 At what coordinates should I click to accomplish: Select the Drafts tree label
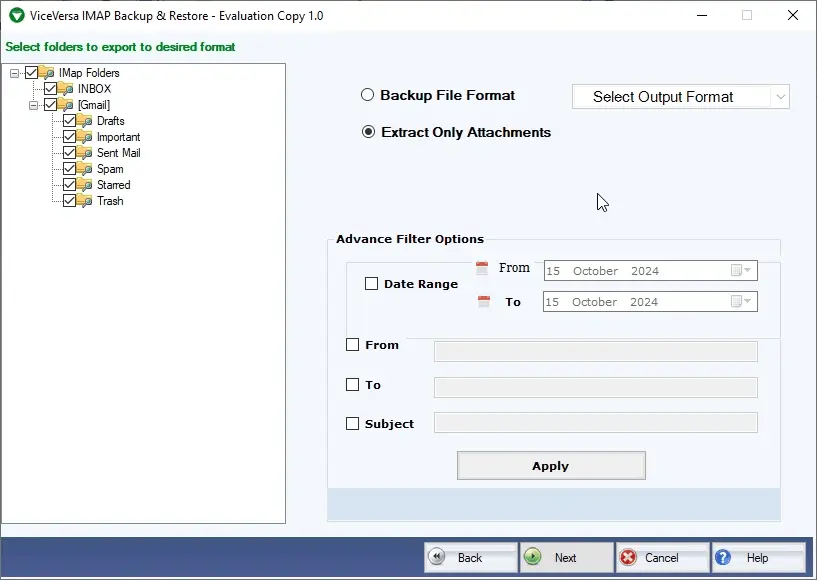(110, 121)
